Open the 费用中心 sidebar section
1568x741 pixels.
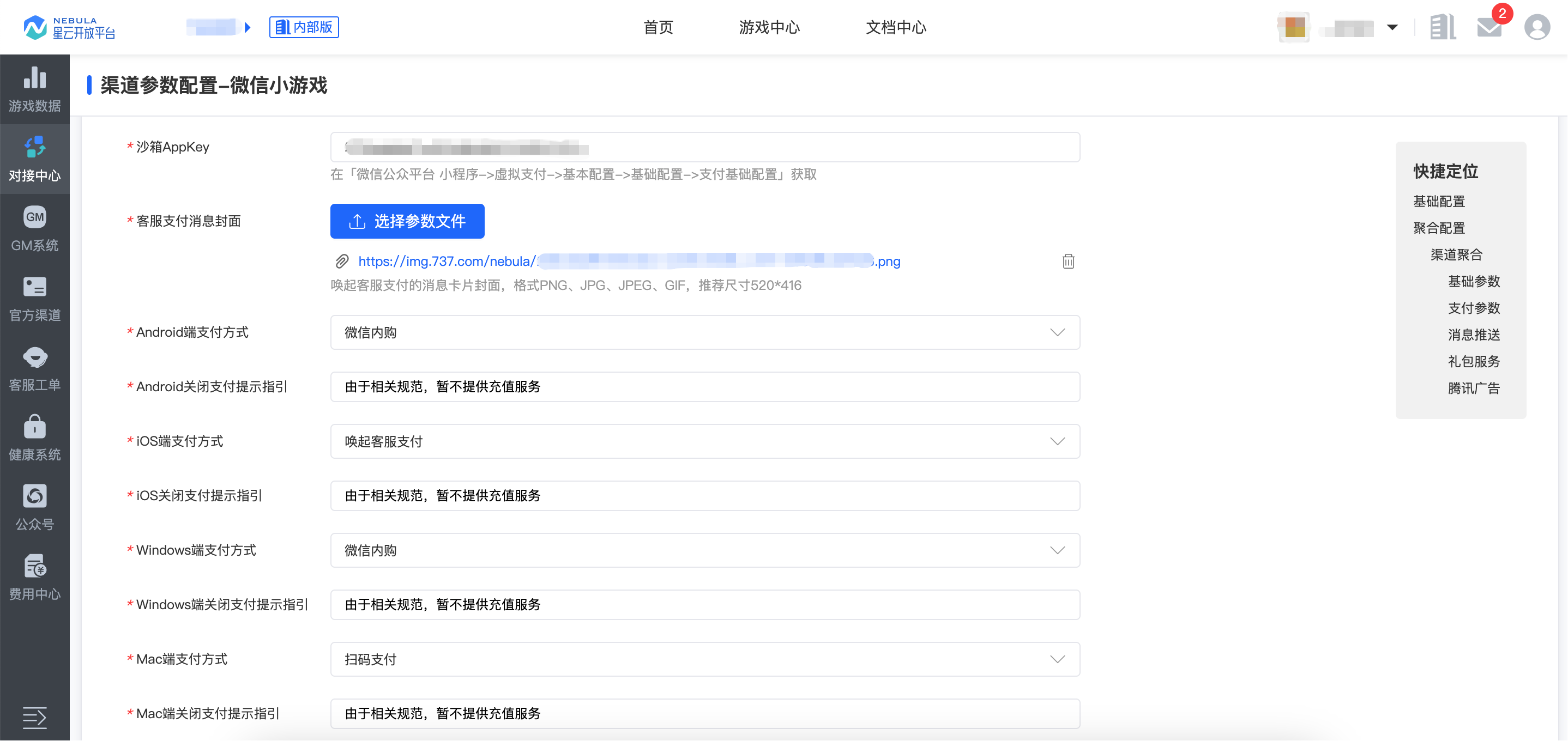pyautogui.click(x=35, y=578)
